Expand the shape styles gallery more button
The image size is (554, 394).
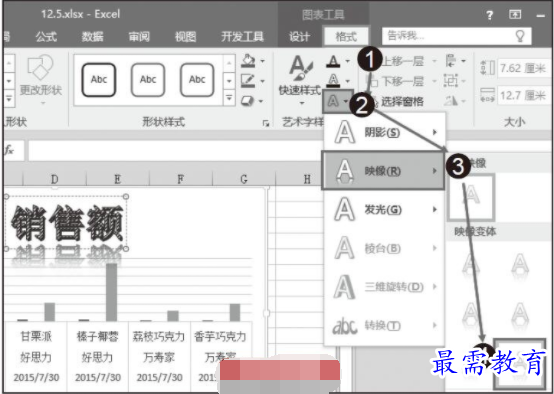[x=229, y=97]
